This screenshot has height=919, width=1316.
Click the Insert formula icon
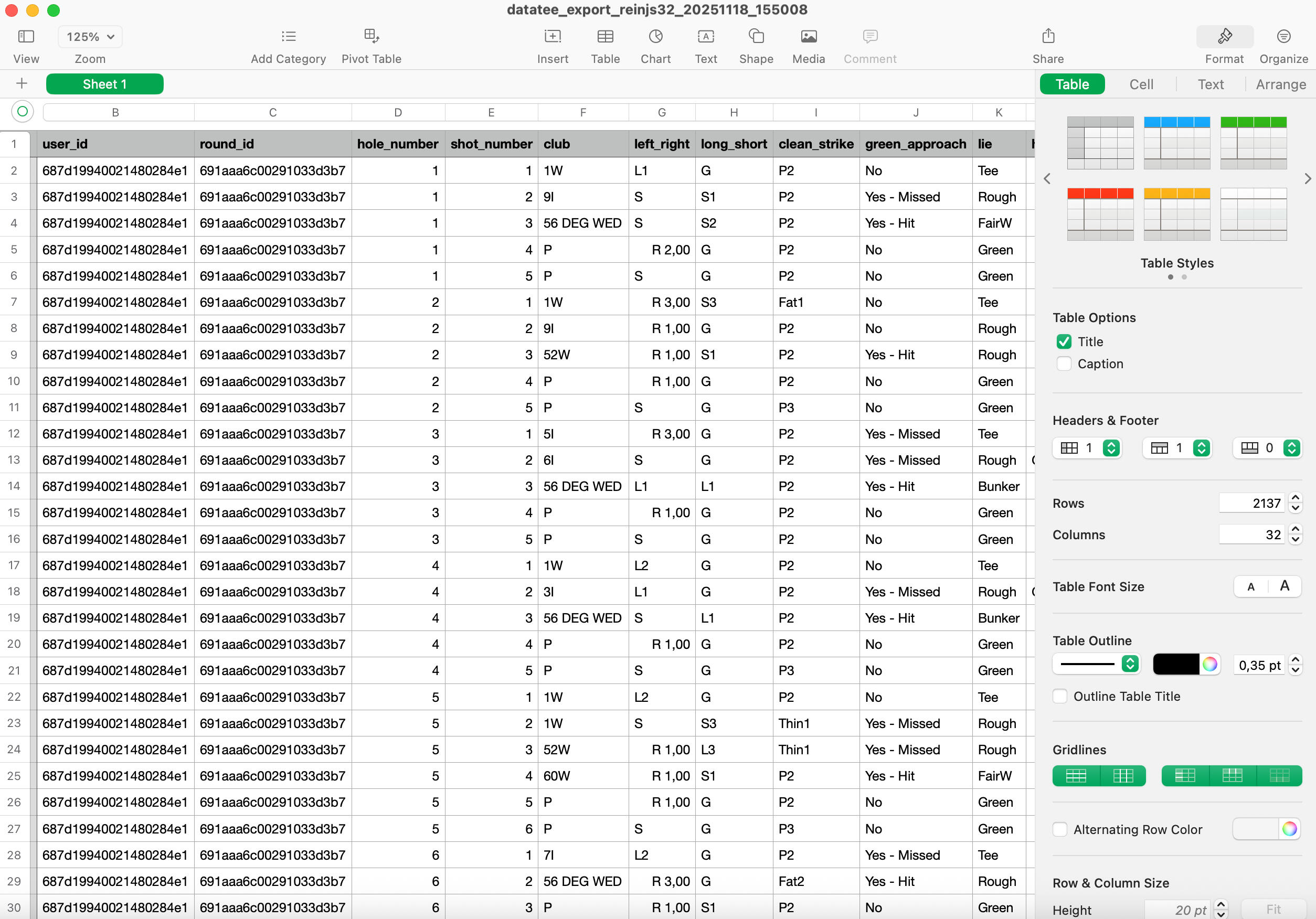coord(552,37)
